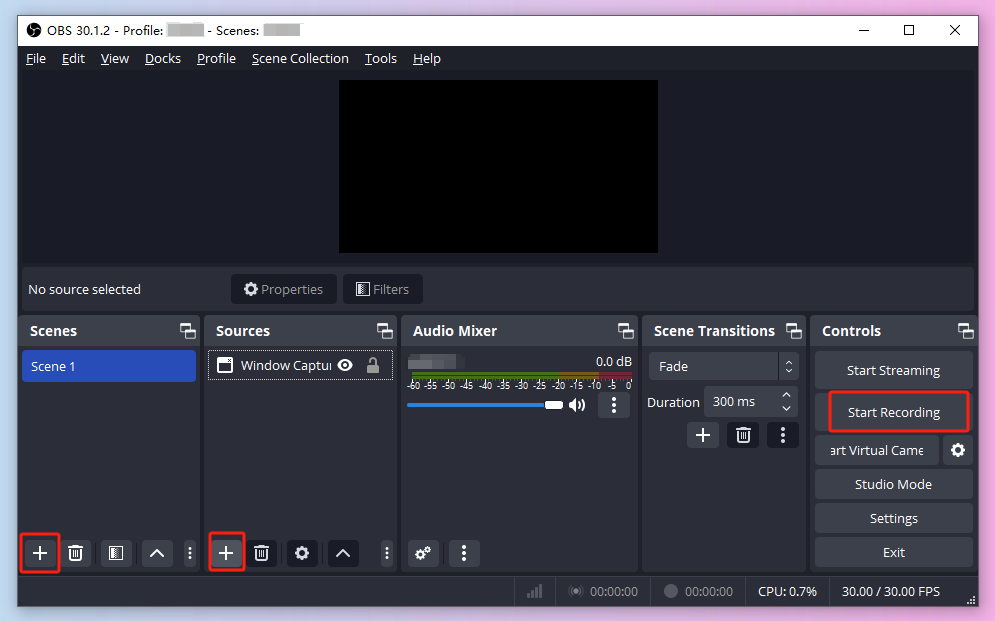Open the Help menu
The image size is (995, 621).
click(426, 58)
